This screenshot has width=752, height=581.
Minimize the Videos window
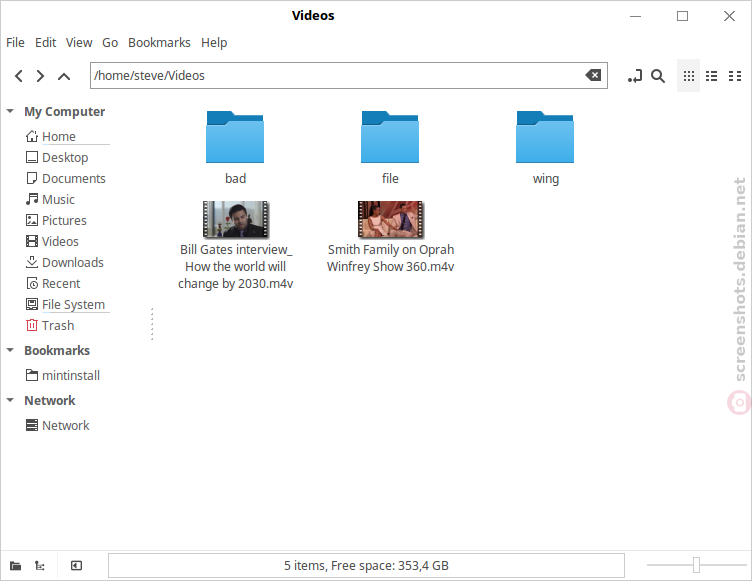(x=635, y=16)
